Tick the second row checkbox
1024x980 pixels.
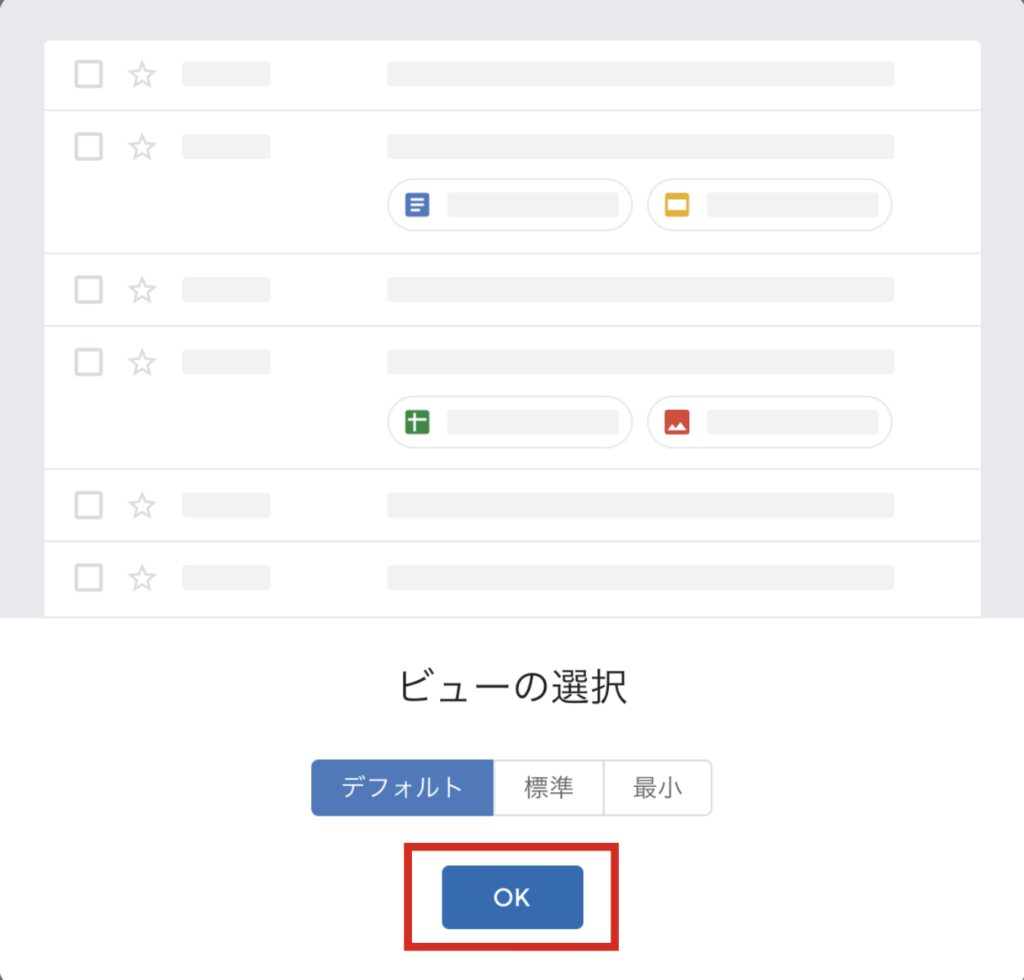(x=89, y=146)
